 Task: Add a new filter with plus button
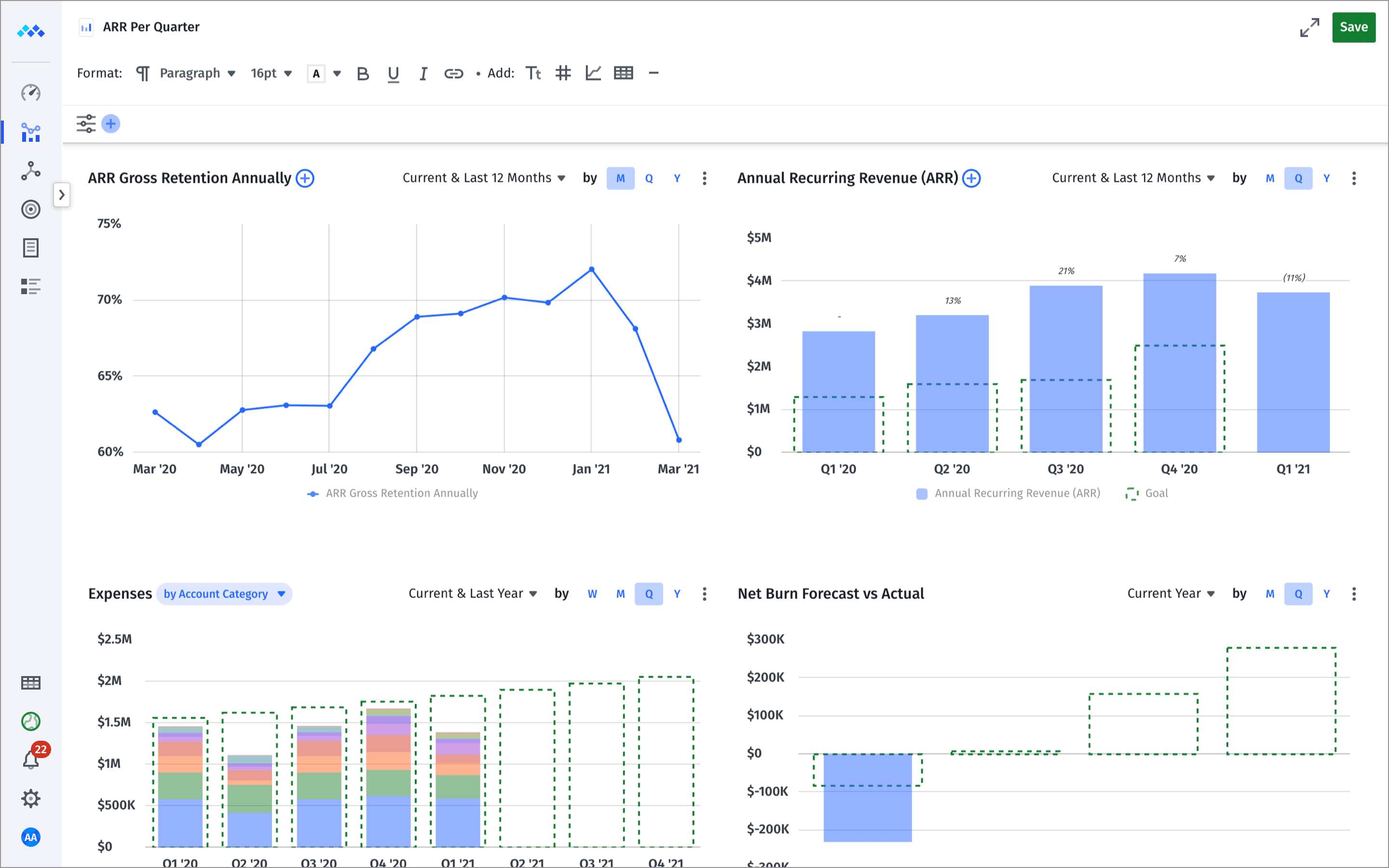[111, 124]
